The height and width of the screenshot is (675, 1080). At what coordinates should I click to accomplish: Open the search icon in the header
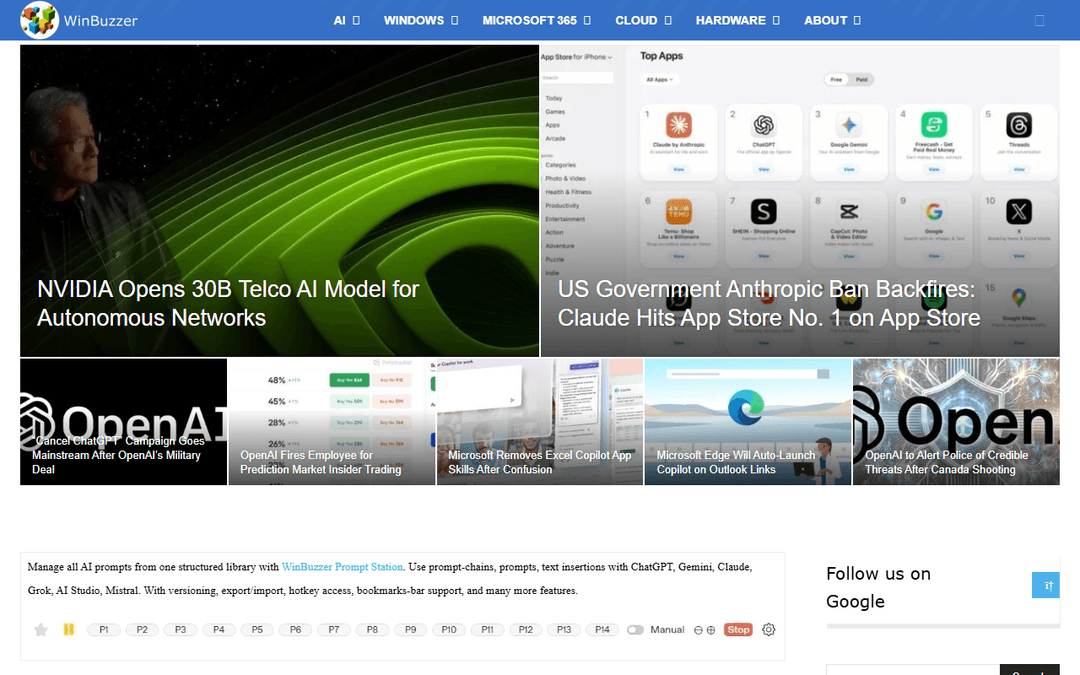tap(1039, 21)
